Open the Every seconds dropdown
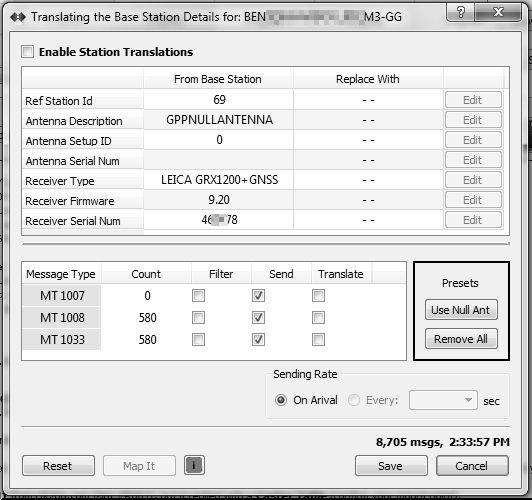The width and height of the screenshot is (532, 500). [x=443, y=400]
